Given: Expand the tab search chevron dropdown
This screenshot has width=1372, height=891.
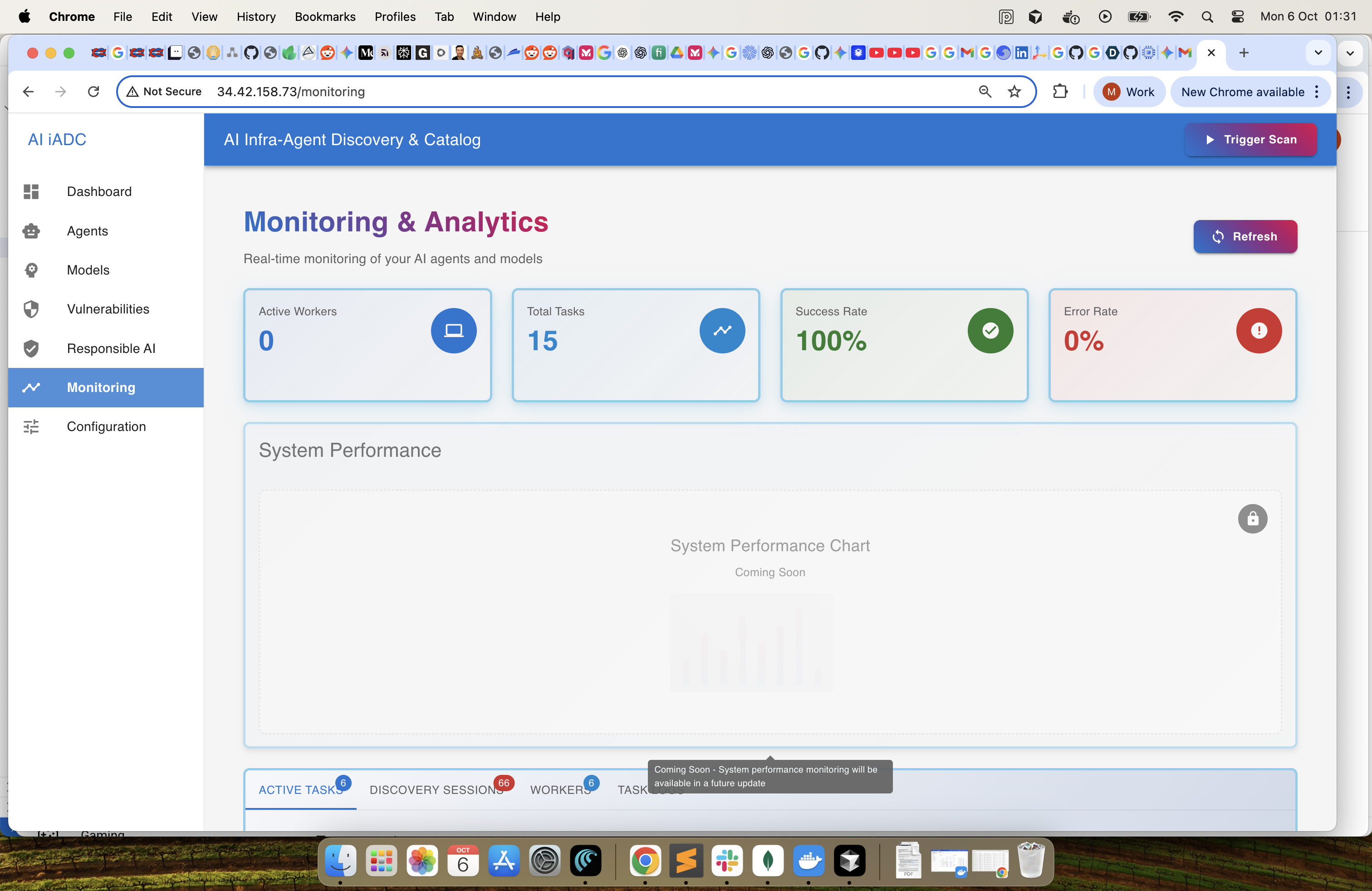Looking at the screenshot, I should (1318, 53).
